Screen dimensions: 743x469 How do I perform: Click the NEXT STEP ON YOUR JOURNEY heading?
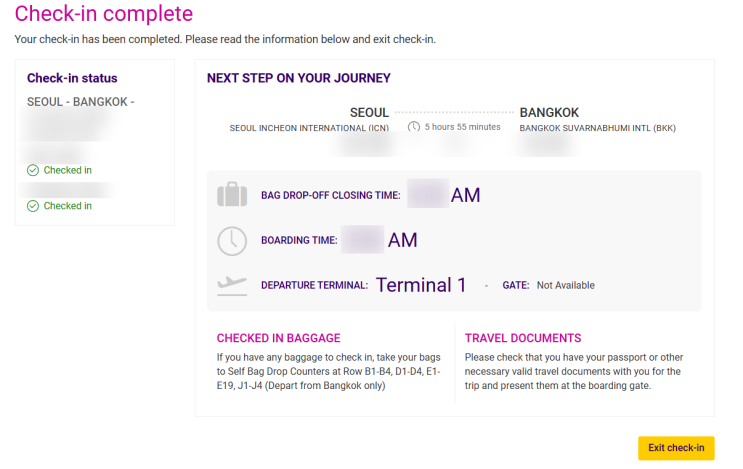coord(298,78)
